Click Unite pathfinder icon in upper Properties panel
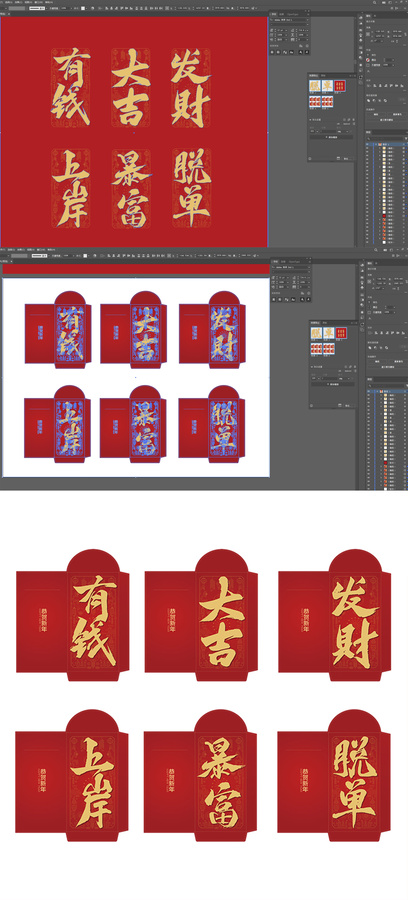The width and height of the screenshot is (408, 900). [x=369, y=100]
